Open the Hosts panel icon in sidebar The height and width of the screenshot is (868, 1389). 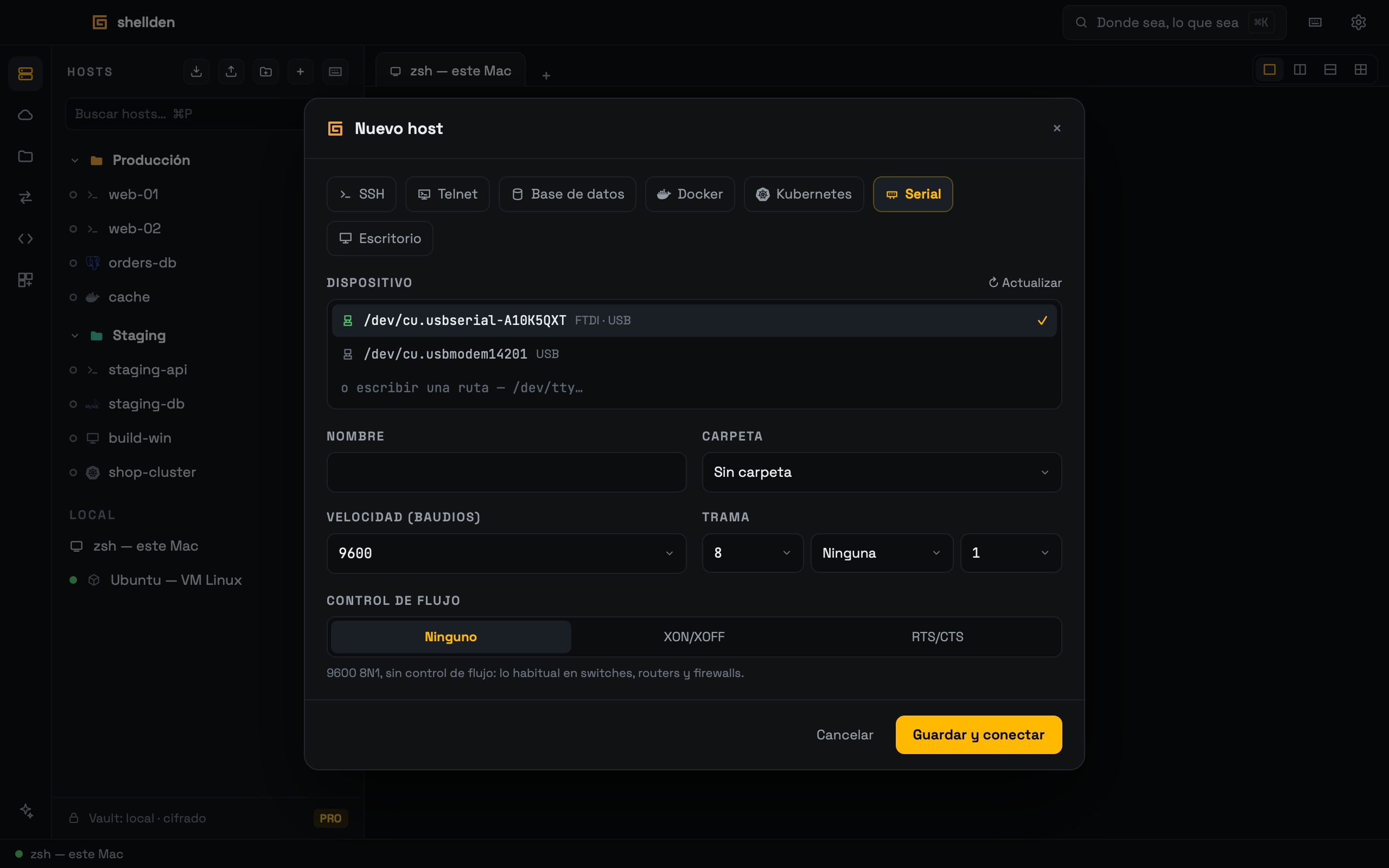pyautogui.click(x=26, y=73)
